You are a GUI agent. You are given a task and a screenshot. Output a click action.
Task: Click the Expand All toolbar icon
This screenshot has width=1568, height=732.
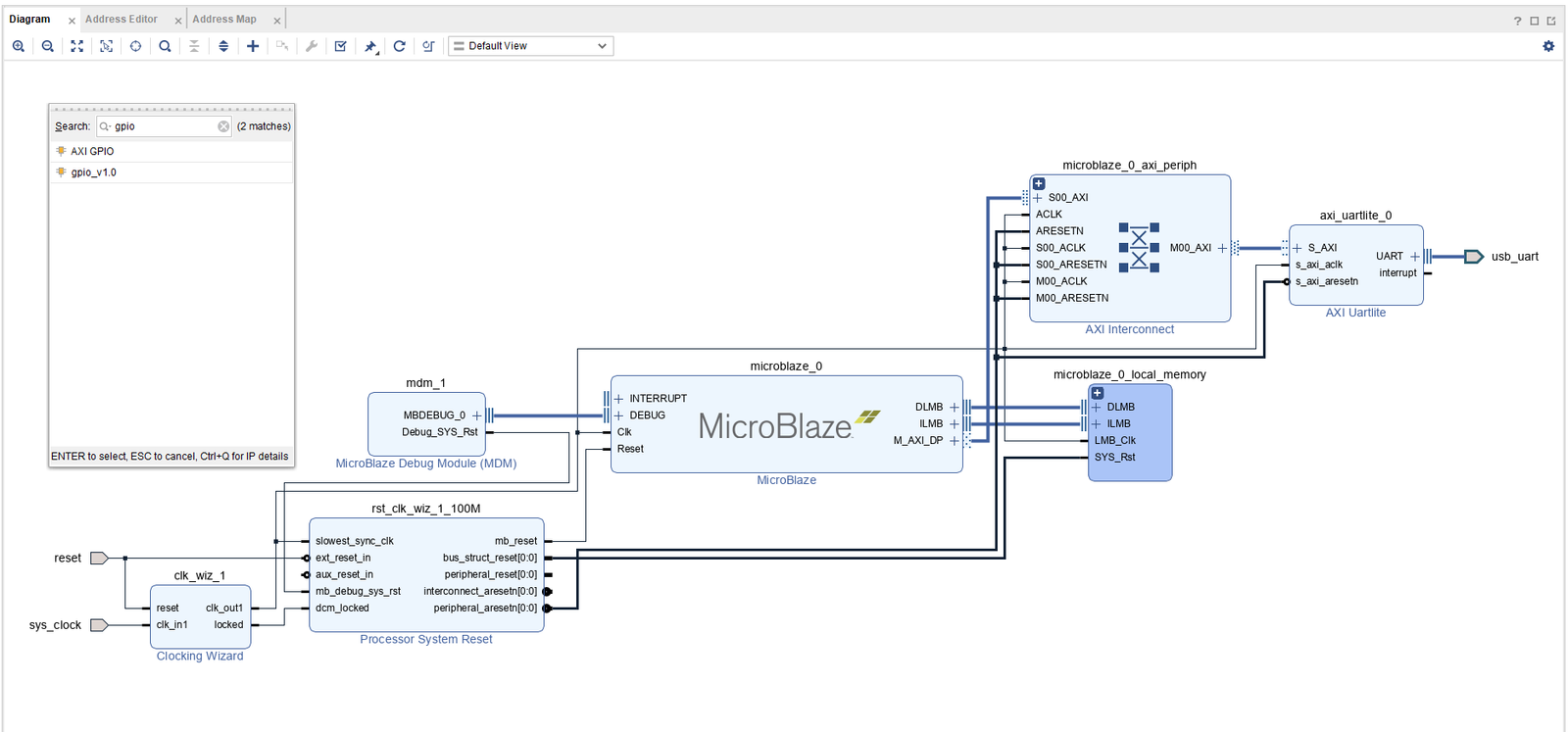(x=223, y=46)
